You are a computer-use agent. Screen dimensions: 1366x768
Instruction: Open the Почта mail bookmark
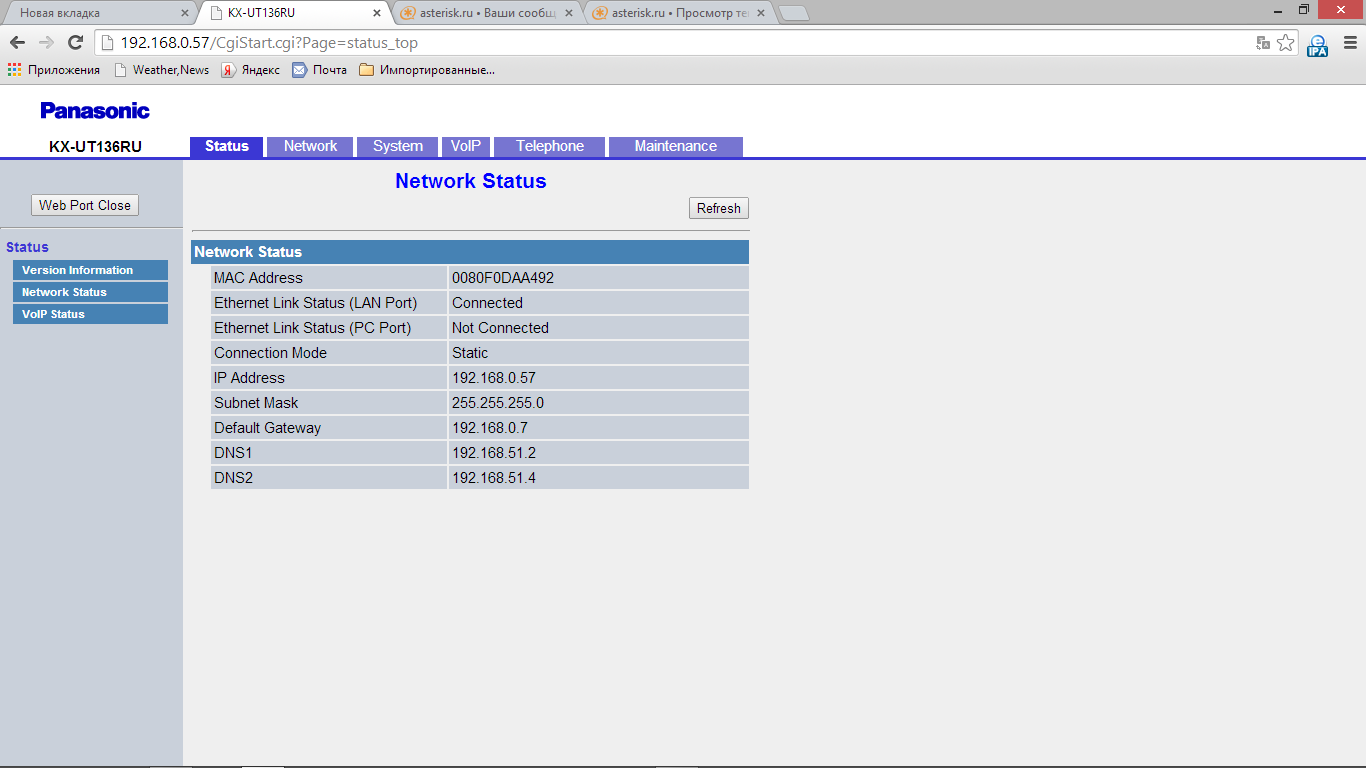tap(320, 70)
